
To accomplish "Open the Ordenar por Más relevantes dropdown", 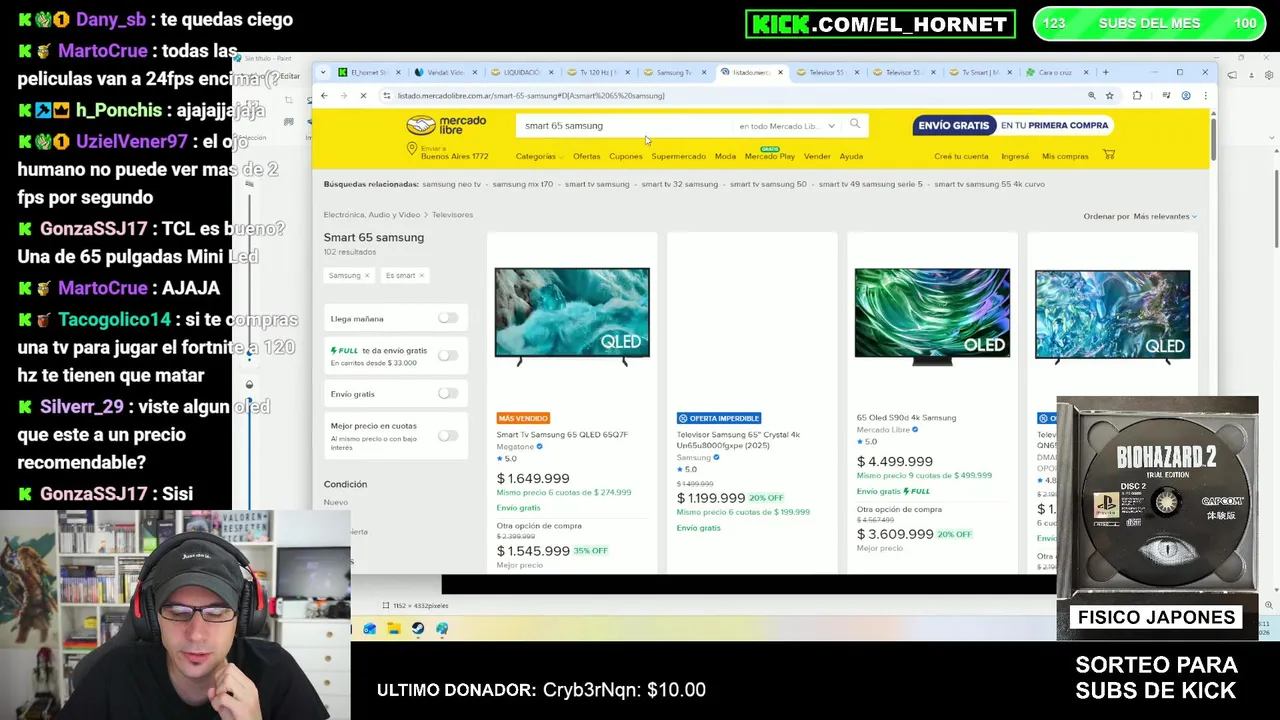I will 1165,216.
